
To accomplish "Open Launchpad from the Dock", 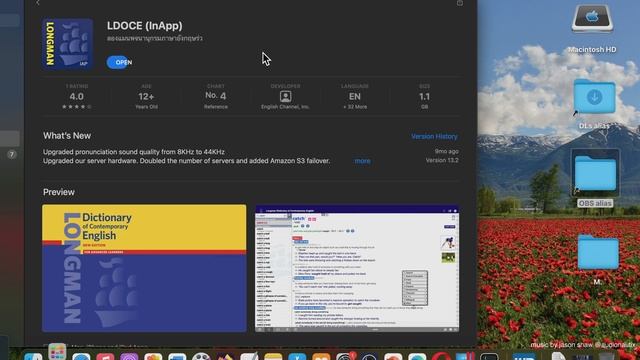I will point(57,352).
